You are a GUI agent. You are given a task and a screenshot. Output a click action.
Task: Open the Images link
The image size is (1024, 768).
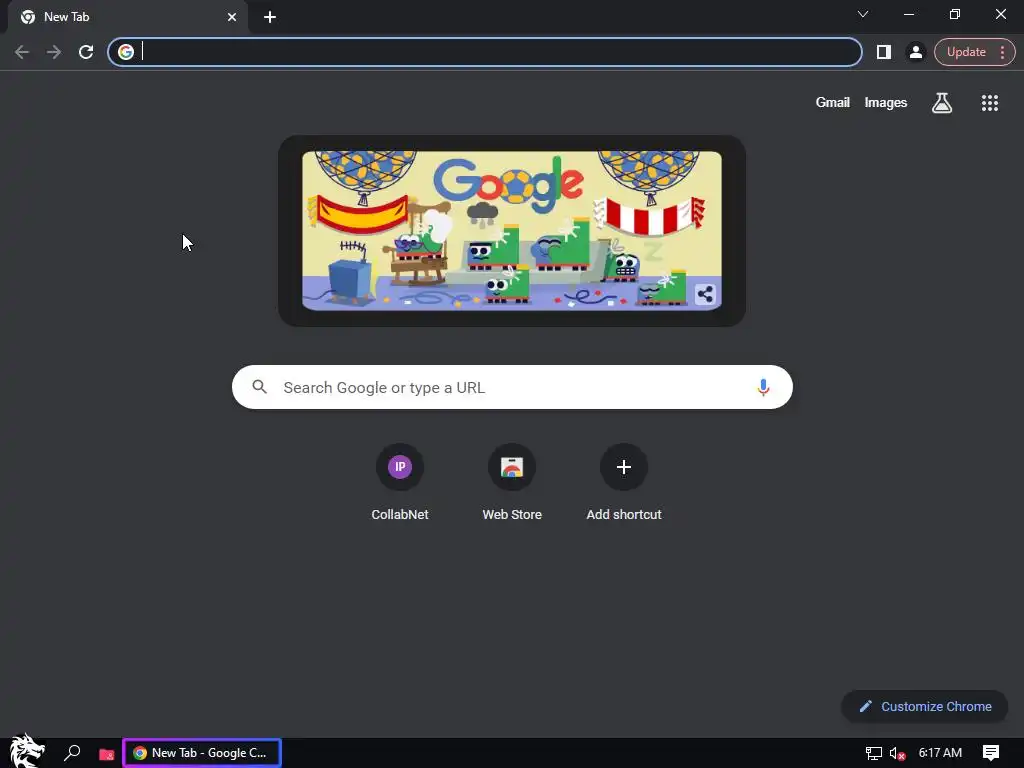pyautogui.click(x=886, y=103)
